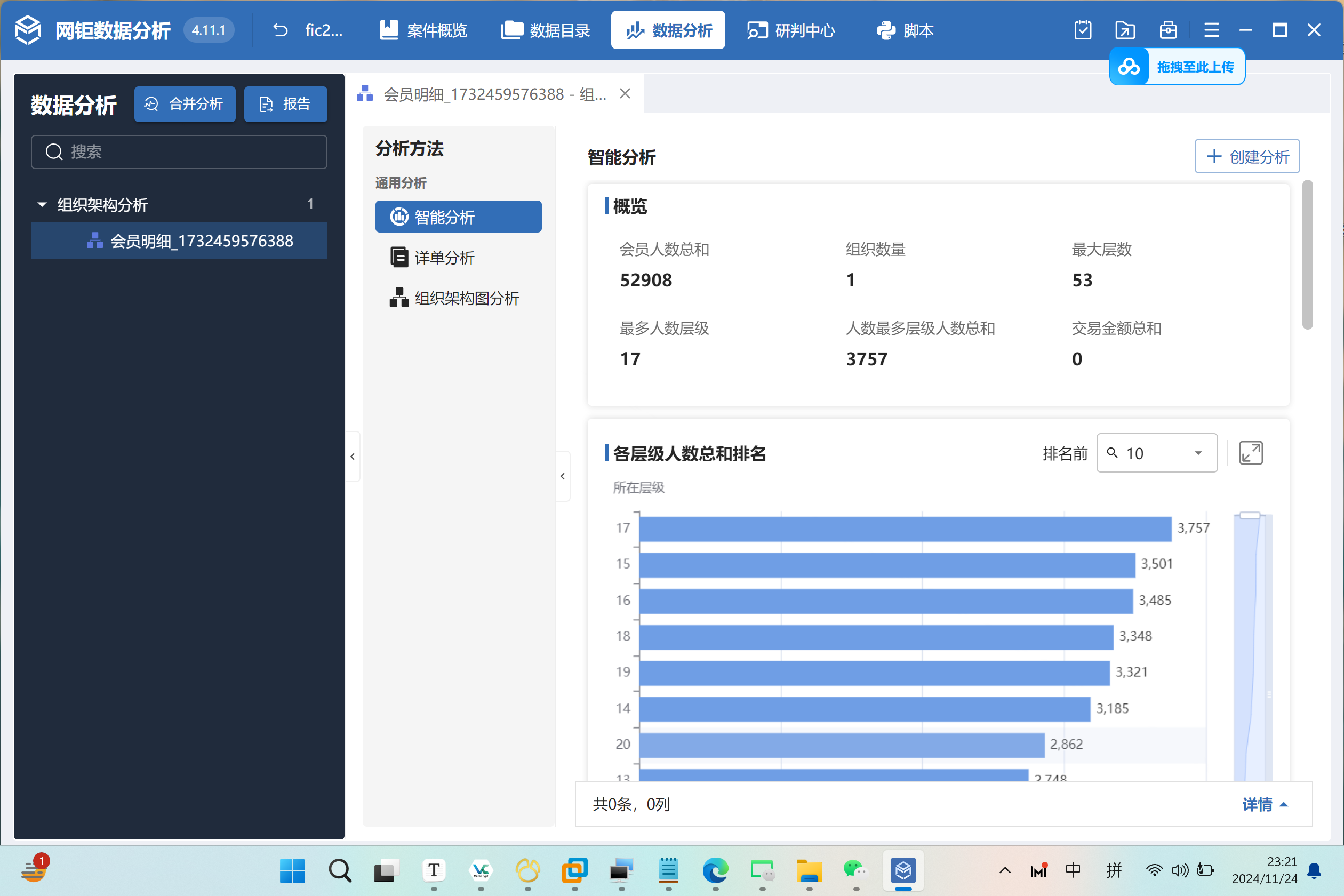Focus the 搜索 input field

click(x=179, y=152)
